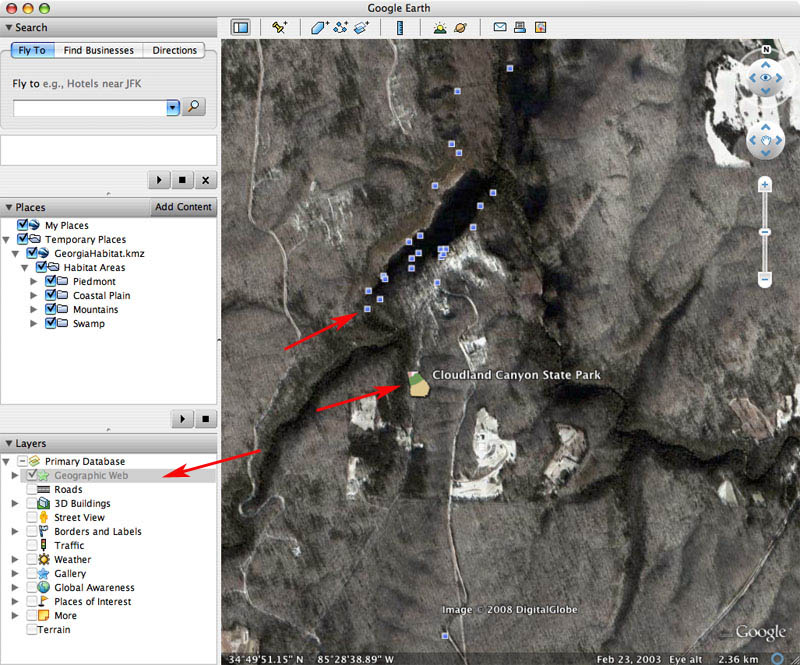This screenshot has width=800, height=665.
Task: Click the Add Content button
Action: (183, 207)
